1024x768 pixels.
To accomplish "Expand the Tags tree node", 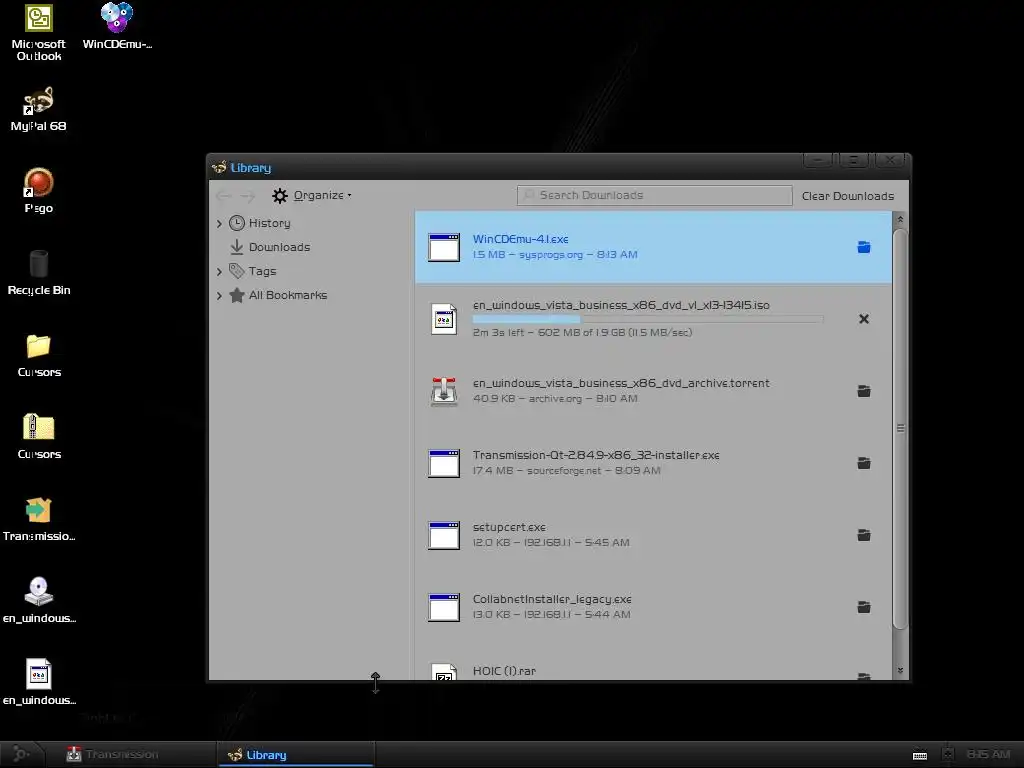I will [219, 271].
